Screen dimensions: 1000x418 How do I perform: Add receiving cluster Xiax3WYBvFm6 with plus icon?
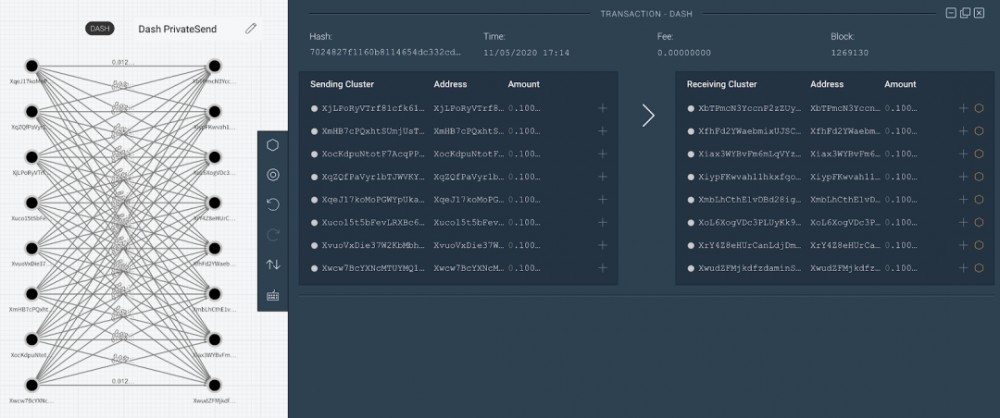(x=964, y=154)
